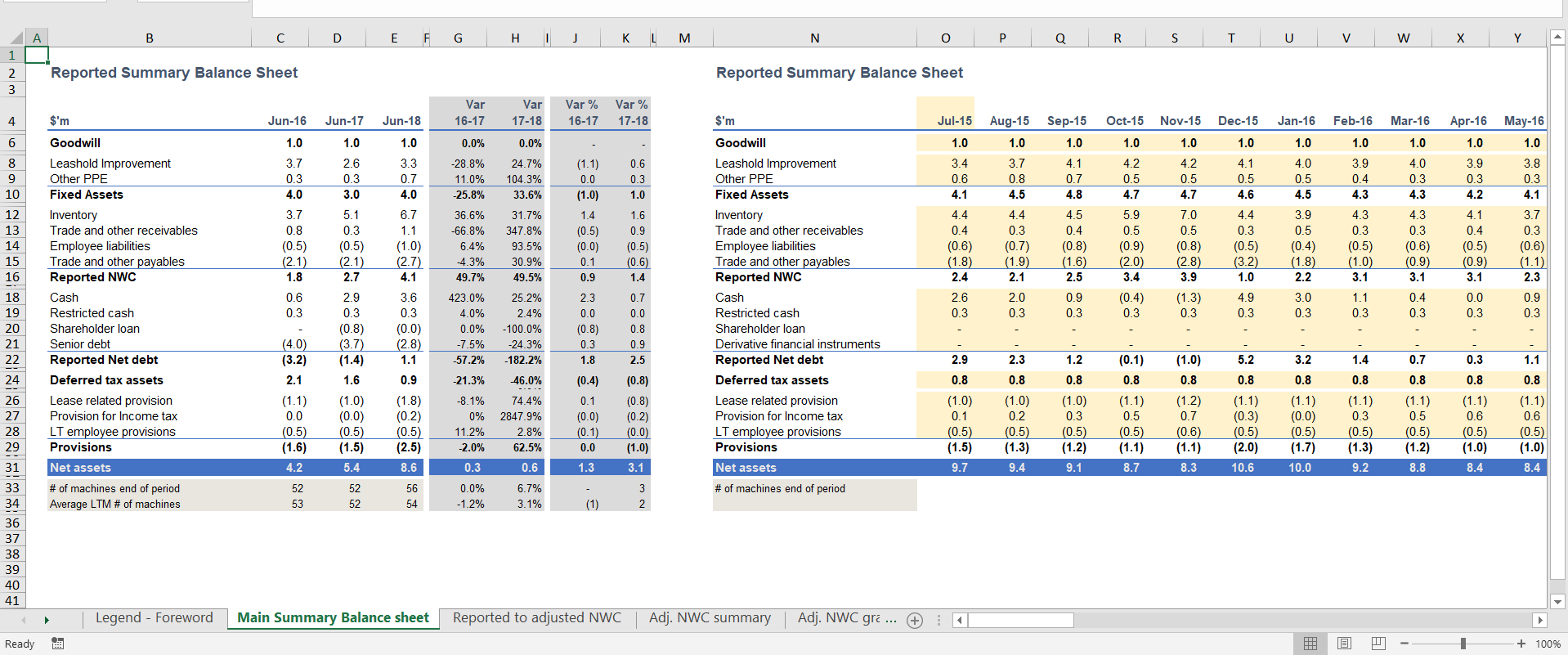Viewport: 1568px width, 655px height.
Task: Select column N header
Action: tap(815, 38)
